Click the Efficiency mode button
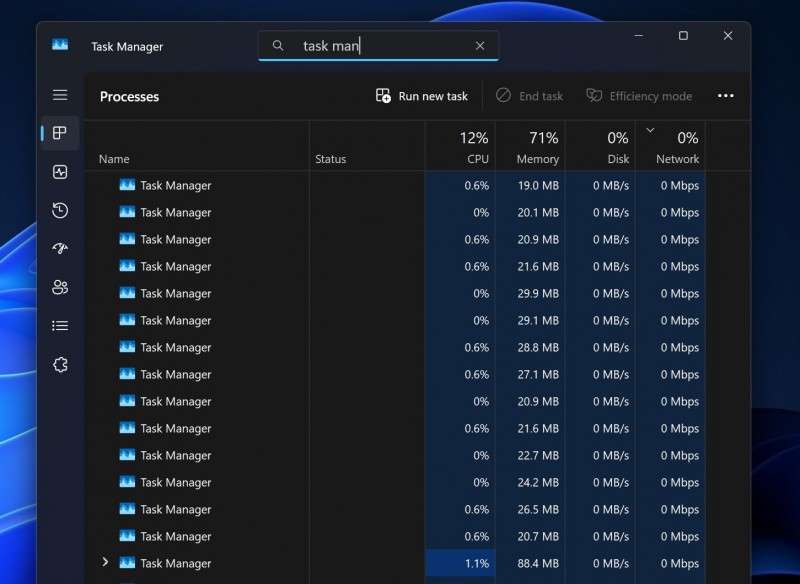 coord(639,96)
